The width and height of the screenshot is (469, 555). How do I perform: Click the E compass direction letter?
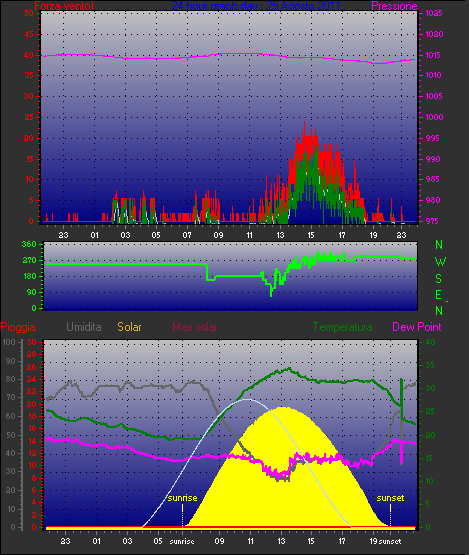point(438,295)
